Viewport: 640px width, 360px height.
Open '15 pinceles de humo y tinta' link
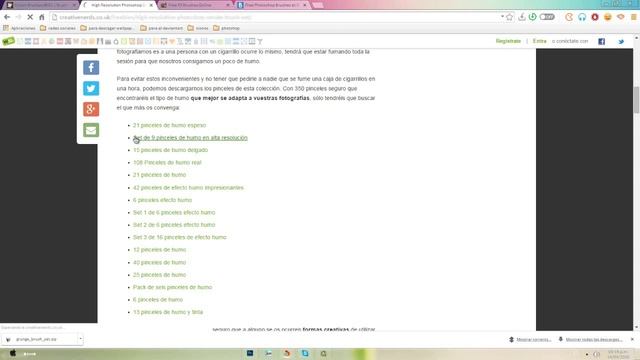[x=168, y=312]
